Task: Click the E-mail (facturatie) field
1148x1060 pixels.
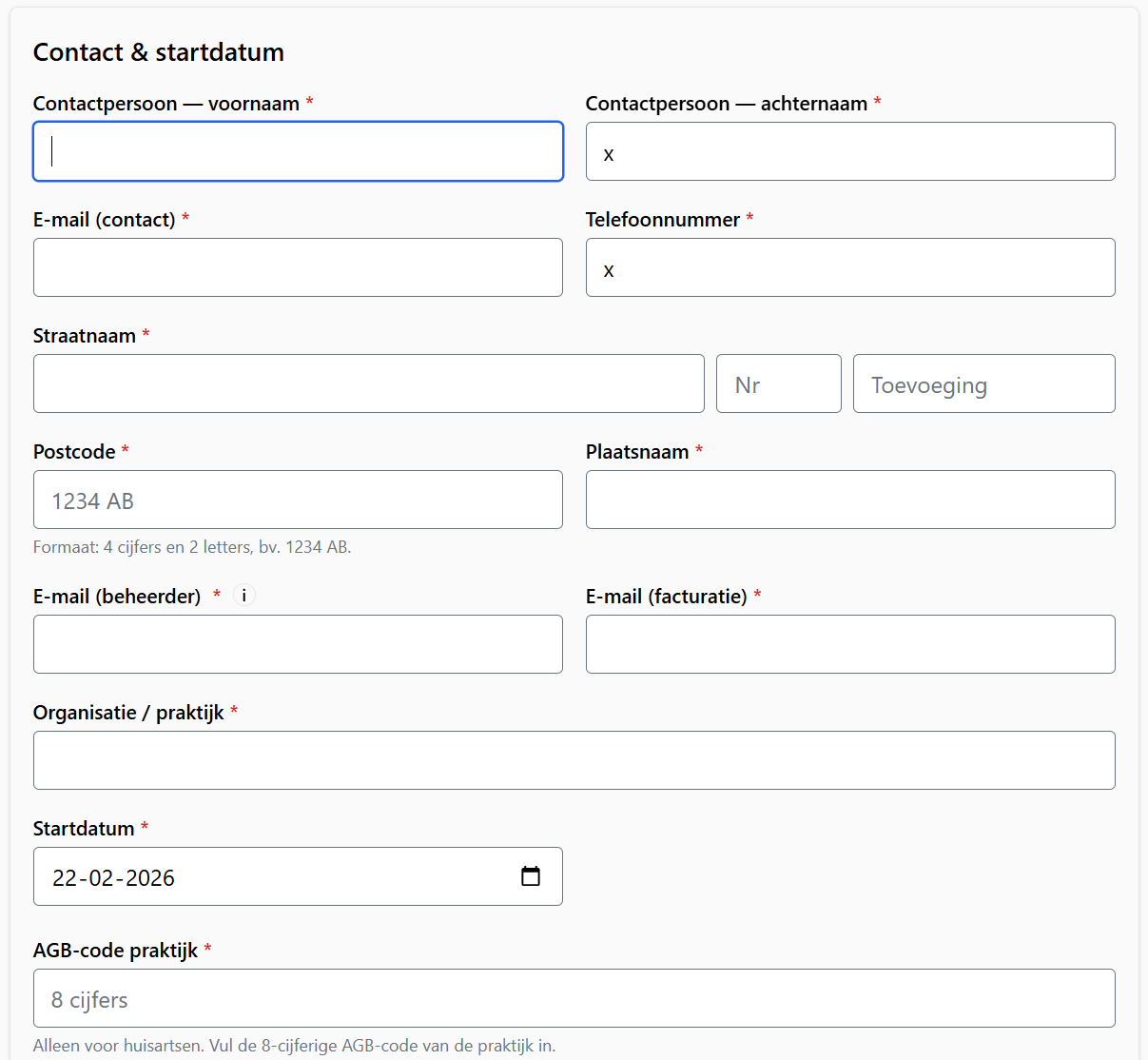Action: (849, 644)
